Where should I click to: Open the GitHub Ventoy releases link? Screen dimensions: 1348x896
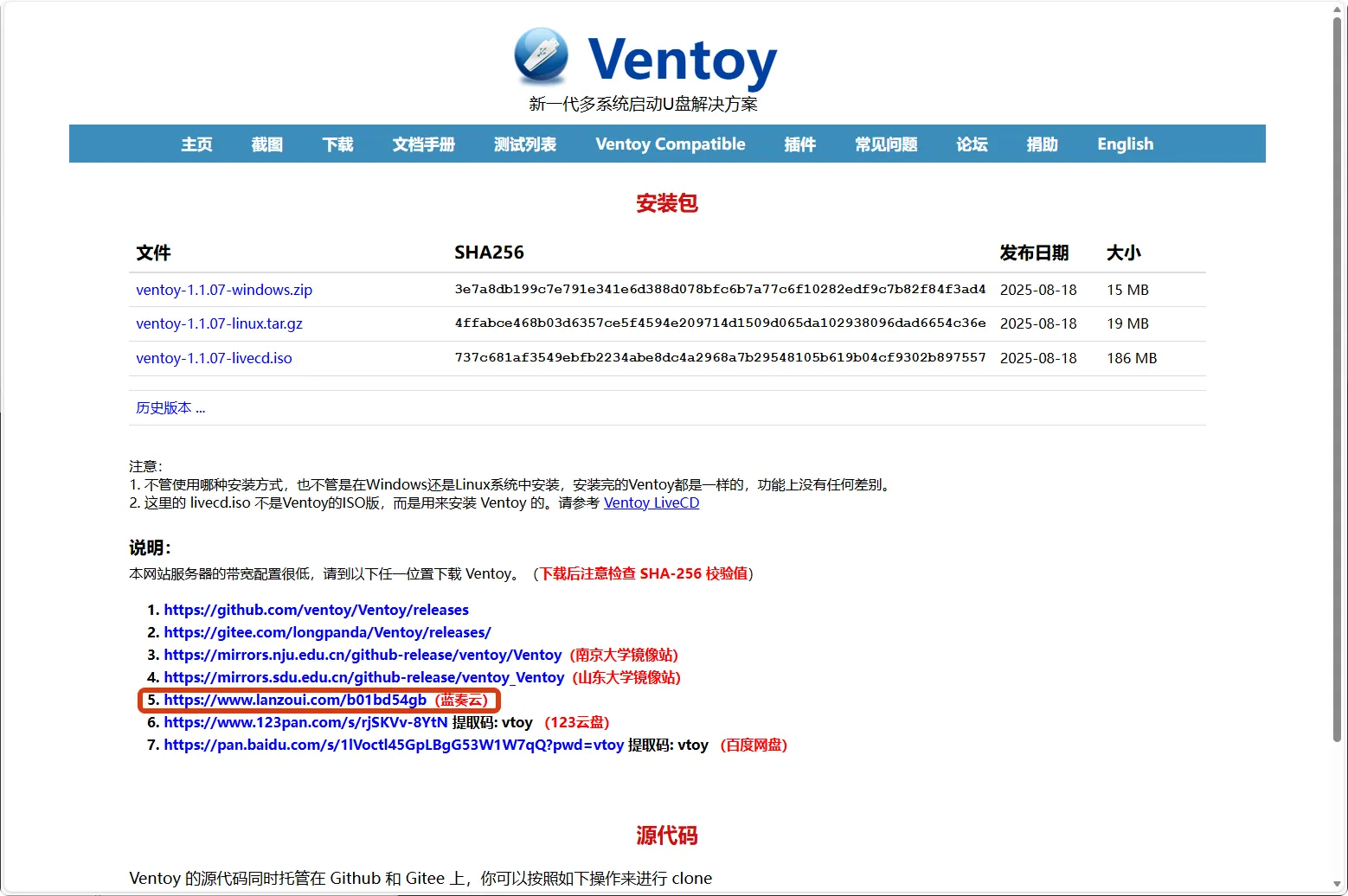(x=316, y=610)
